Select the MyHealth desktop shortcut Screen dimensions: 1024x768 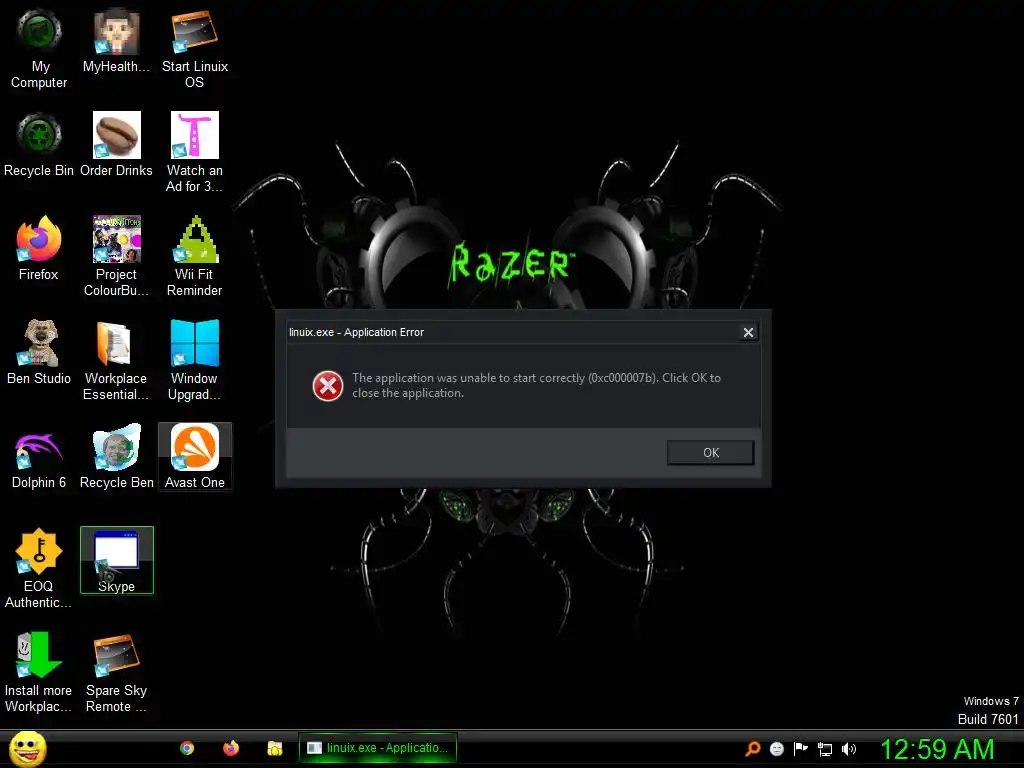(116, 41)
